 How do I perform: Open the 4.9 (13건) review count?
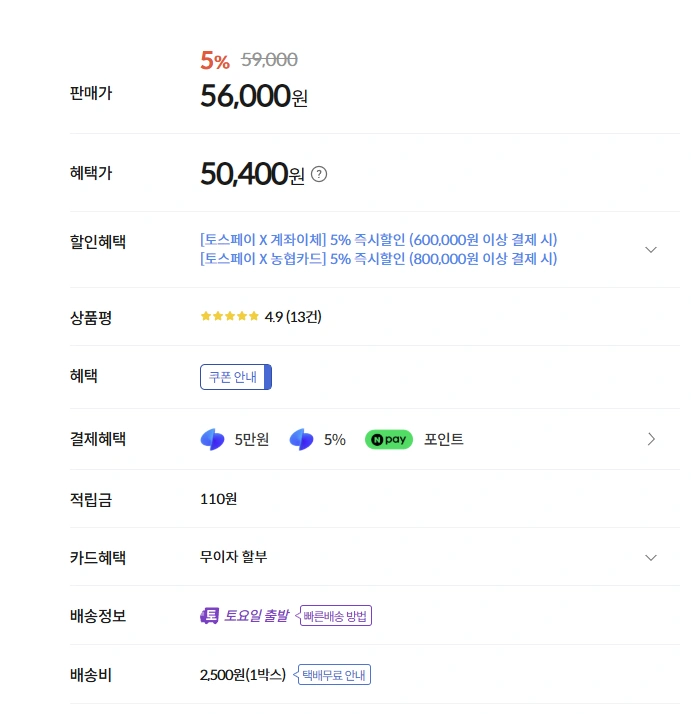tap(293, 317)
